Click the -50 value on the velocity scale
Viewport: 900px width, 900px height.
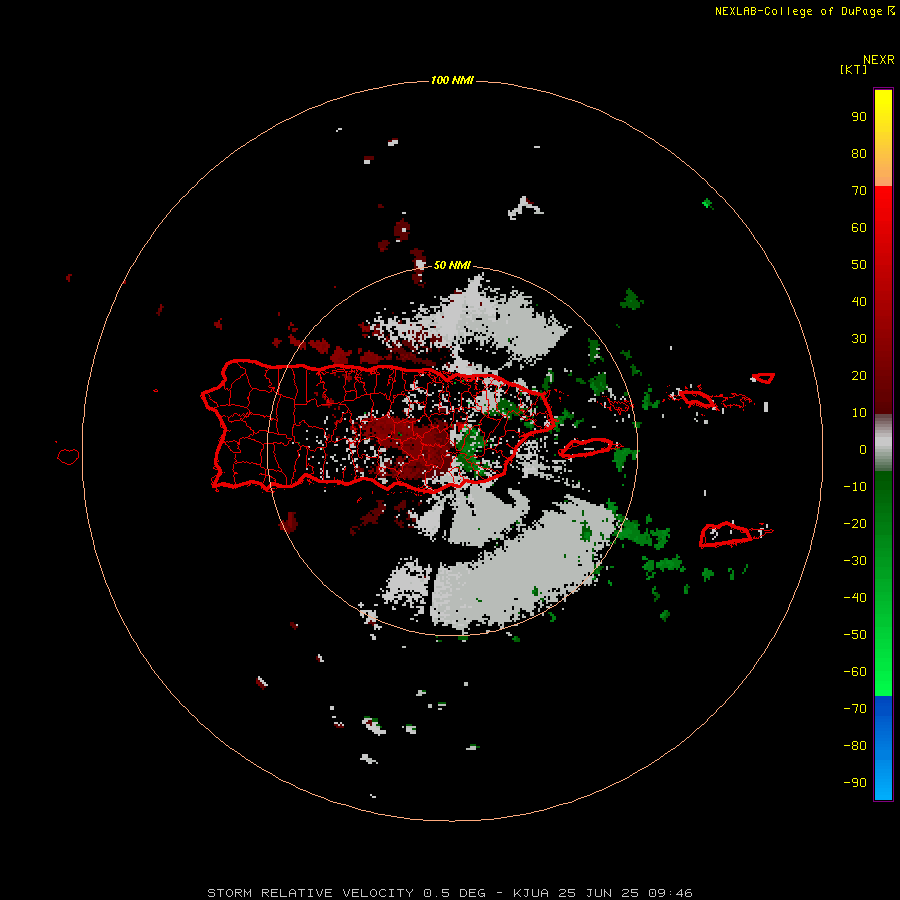[855, 635]
